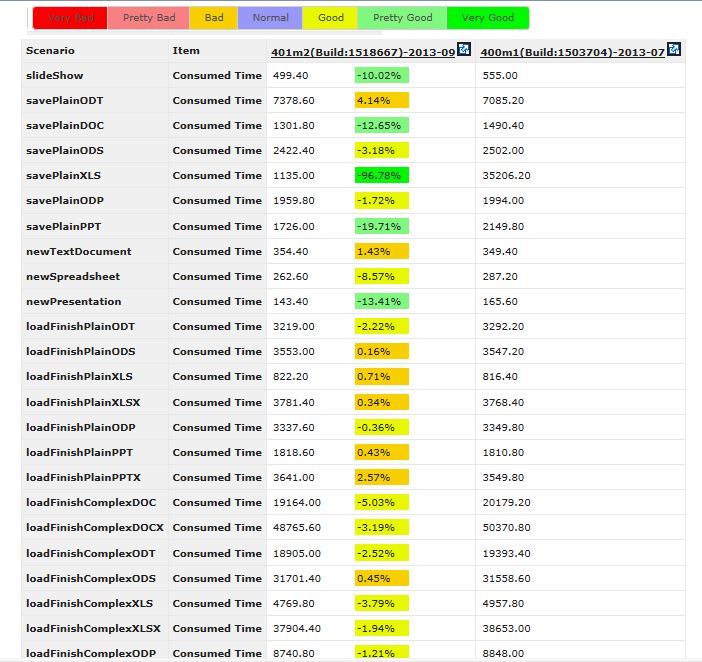Select the loadFinishComplexDOCX scenario row
This screenshot has height=662, width=702.
(x=353, y=528)
